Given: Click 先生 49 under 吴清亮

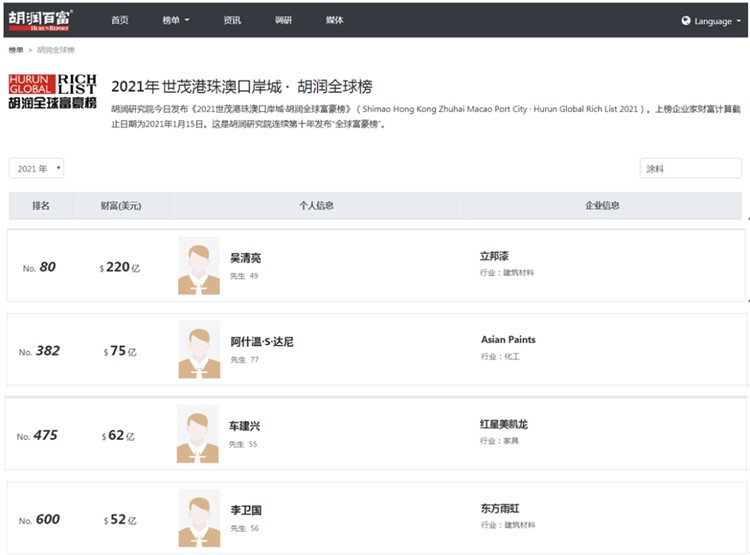Looking at the screenshot, I should click(x=244, y=276).
